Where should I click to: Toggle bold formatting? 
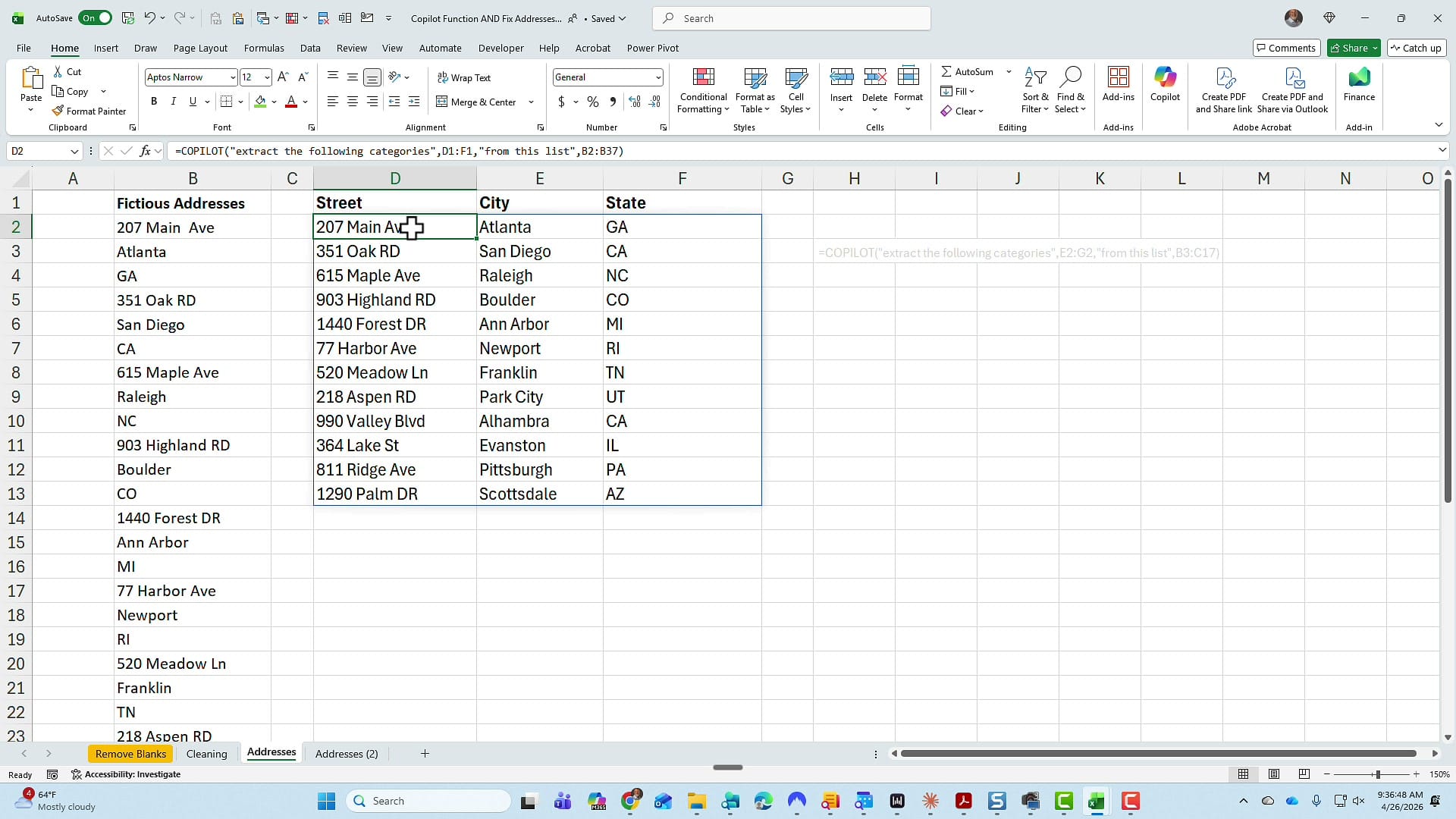[153, 101]
